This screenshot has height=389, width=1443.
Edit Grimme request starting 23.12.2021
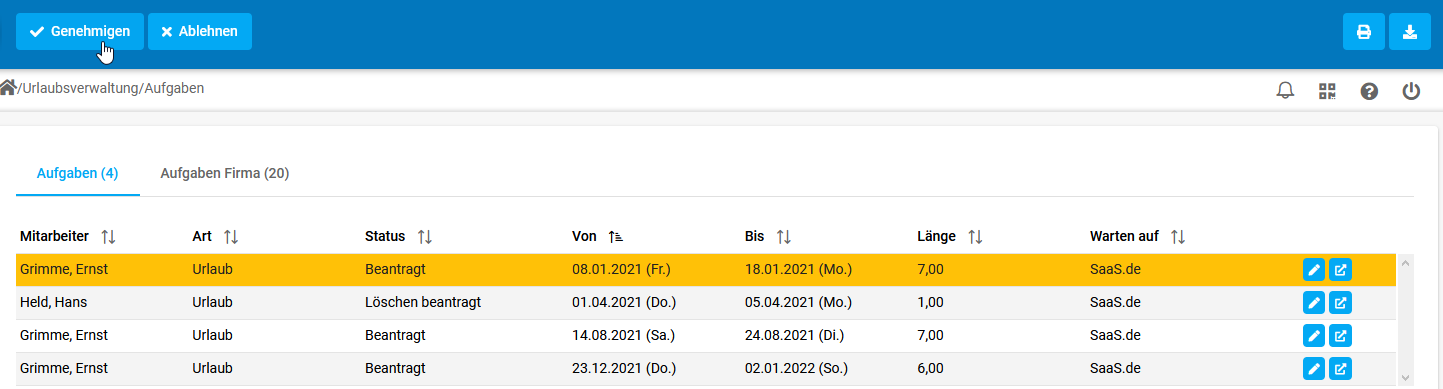pos(1314,368)
